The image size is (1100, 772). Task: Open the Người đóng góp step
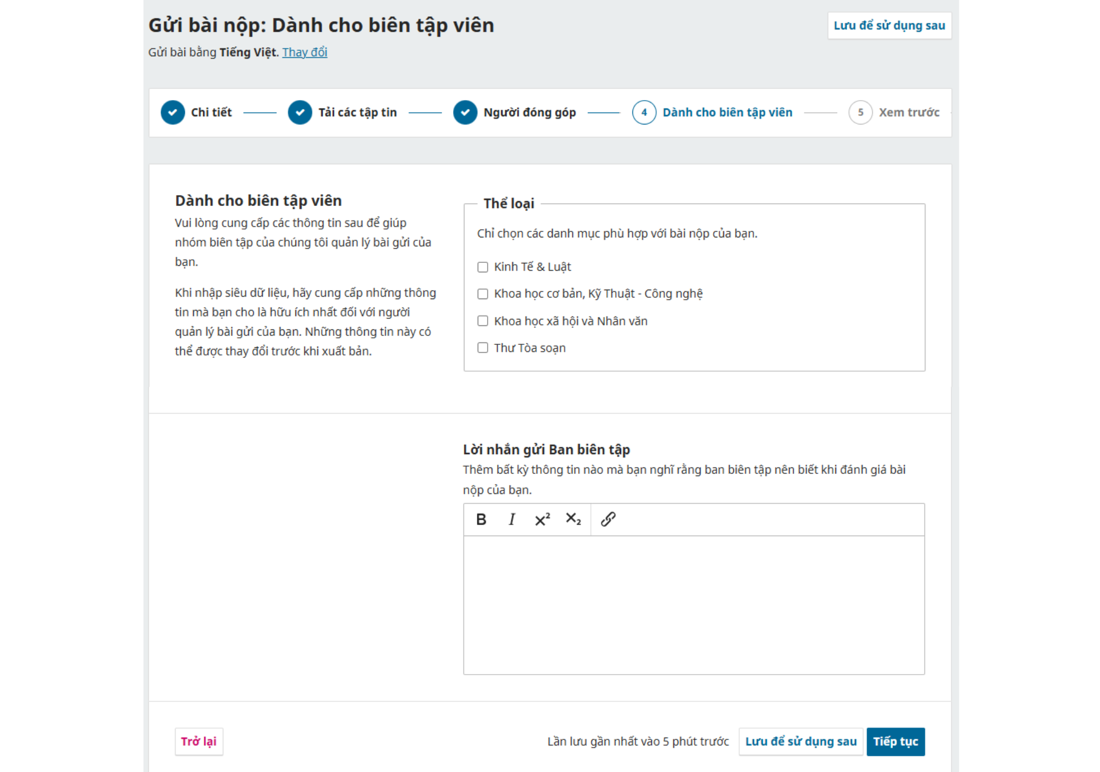tap(529, 113)
